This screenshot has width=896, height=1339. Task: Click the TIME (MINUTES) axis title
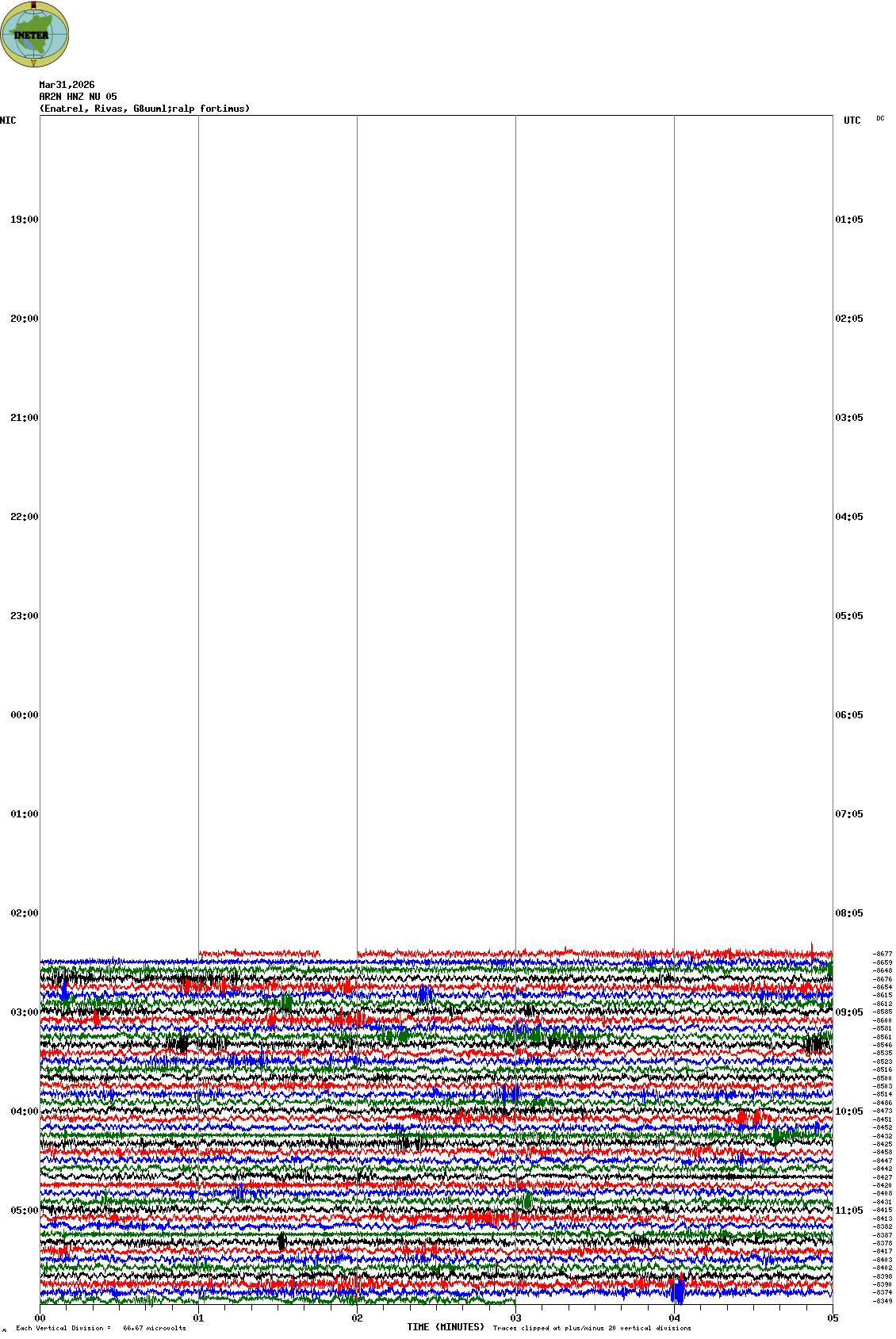[x=446, y=1327]
